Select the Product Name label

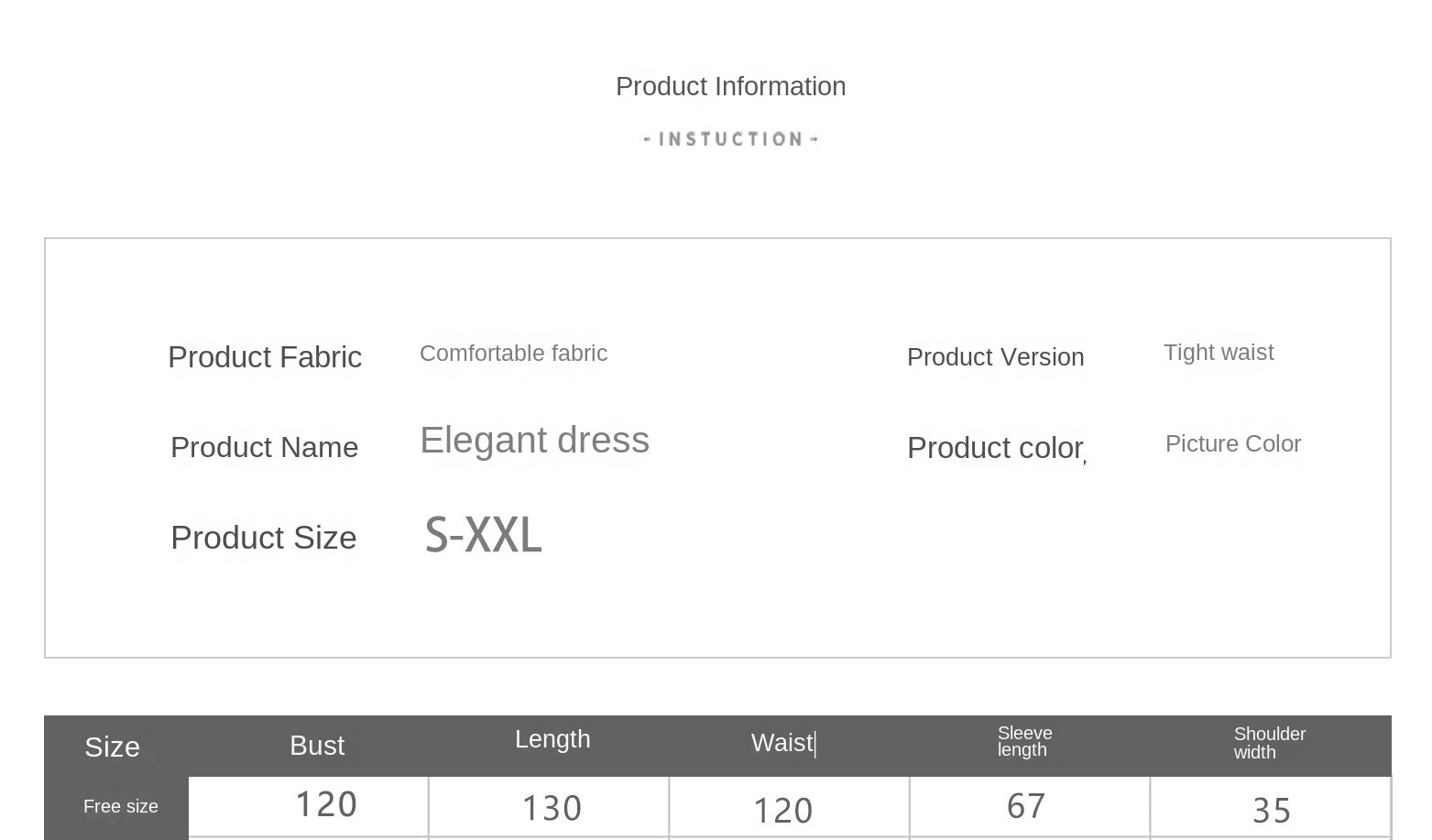click(x=265, y=447)
